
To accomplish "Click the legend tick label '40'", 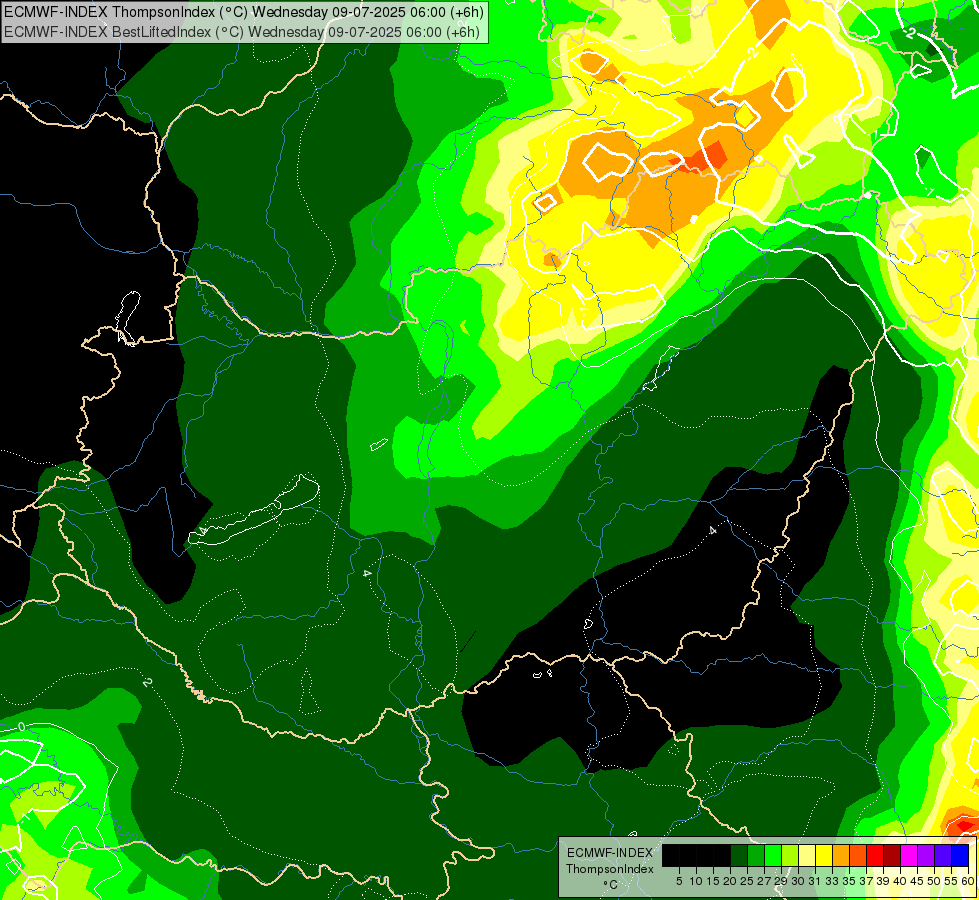I will pos(900,881).
